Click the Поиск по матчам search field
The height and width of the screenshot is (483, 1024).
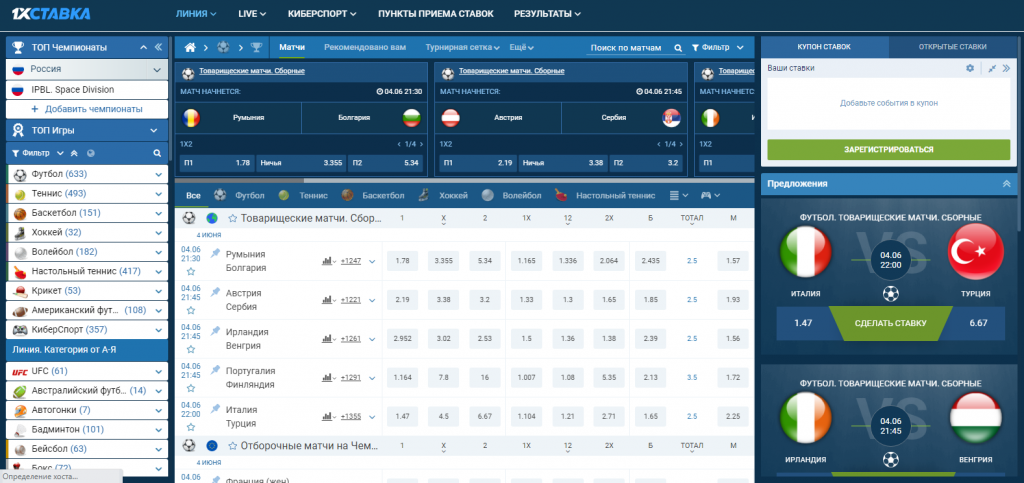click(x=627, y=48)
